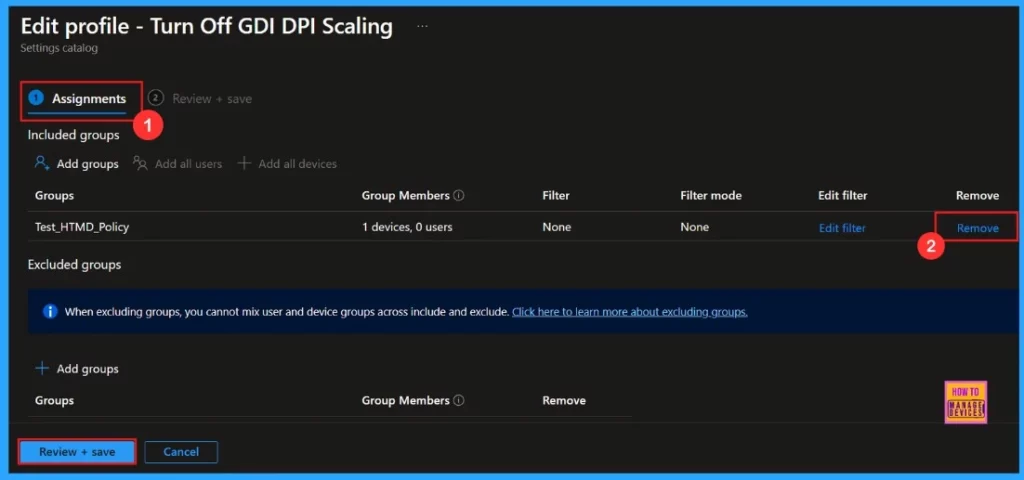Screen dimensions: 1024x480
Task: Click the Add all users people icon
Action: pyautogui.click(x=140, y=163)
